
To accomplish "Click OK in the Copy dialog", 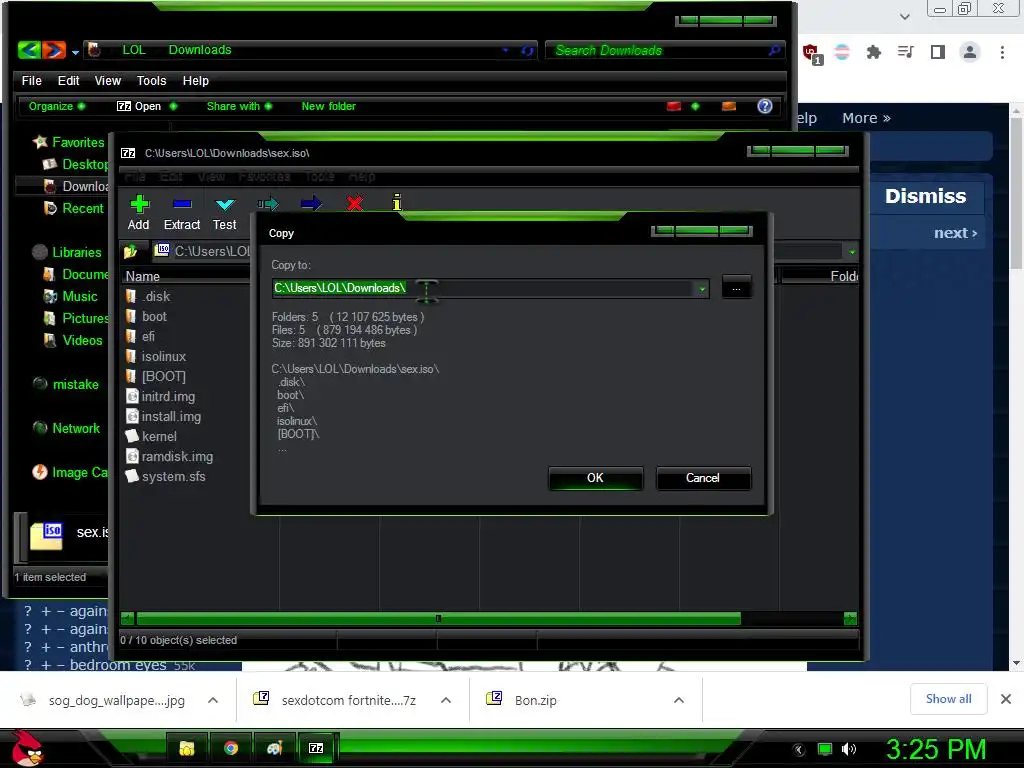I will coord(596,478).
